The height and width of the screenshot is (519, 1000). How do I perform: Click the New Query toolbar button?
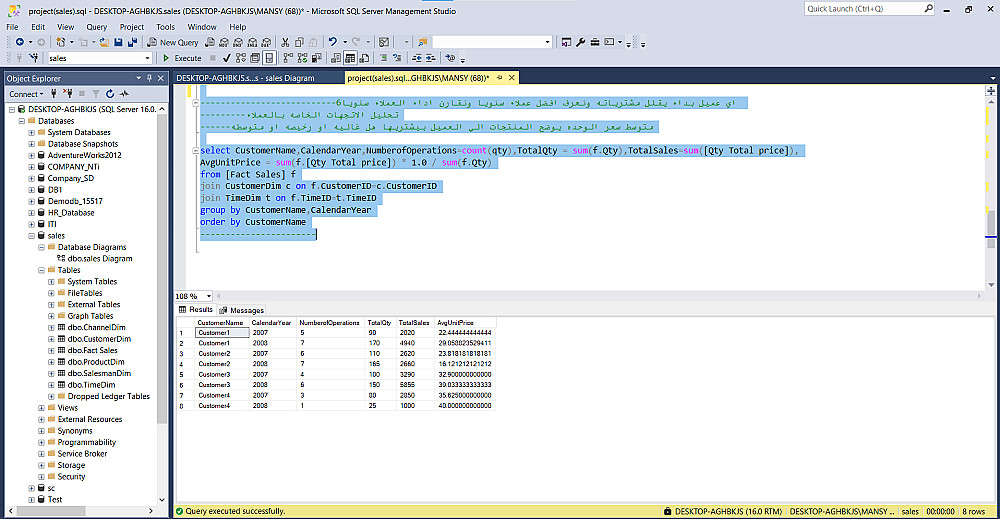click(173, 42)
